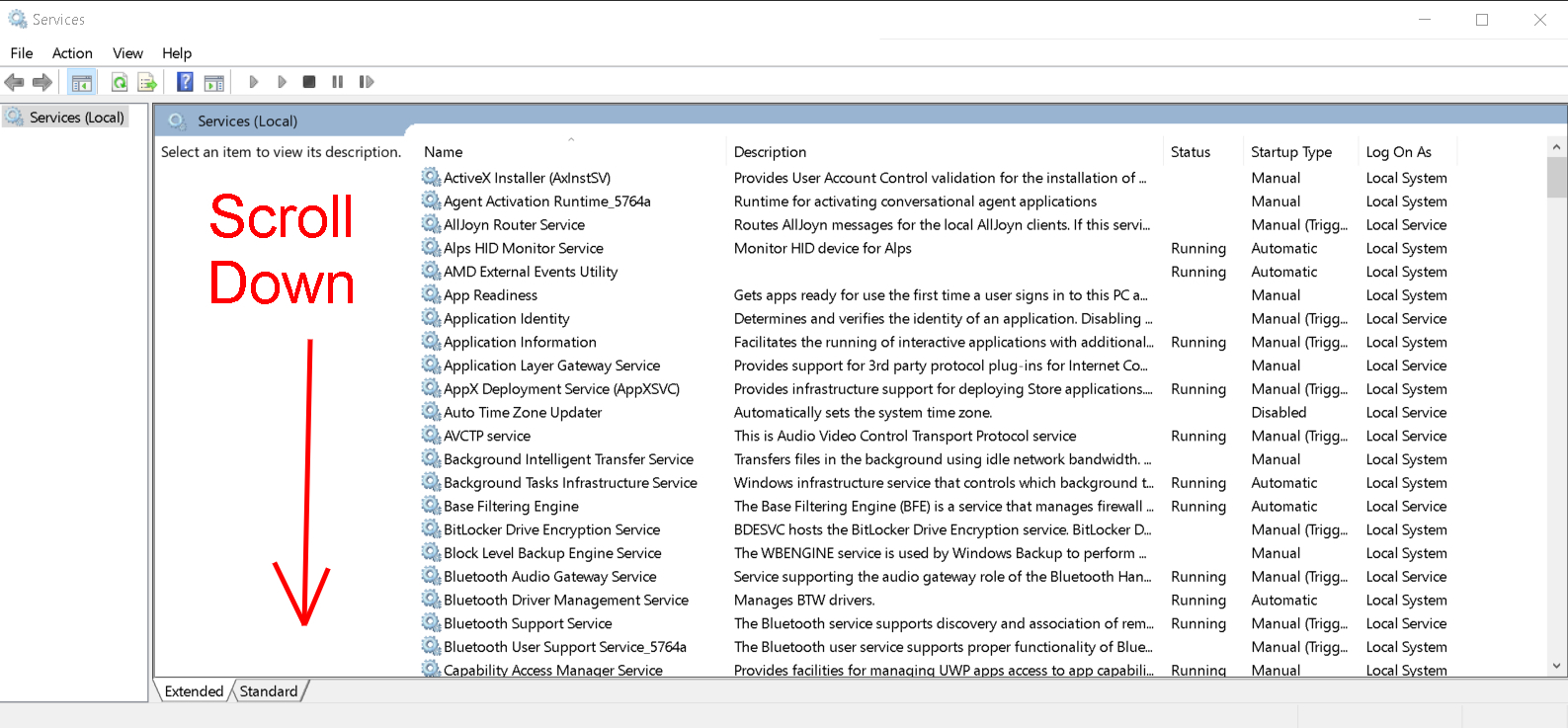Toggle the Show/Hide Action Pane icon
Viewport: 1568px width, 728px height.
click(214, 82)
